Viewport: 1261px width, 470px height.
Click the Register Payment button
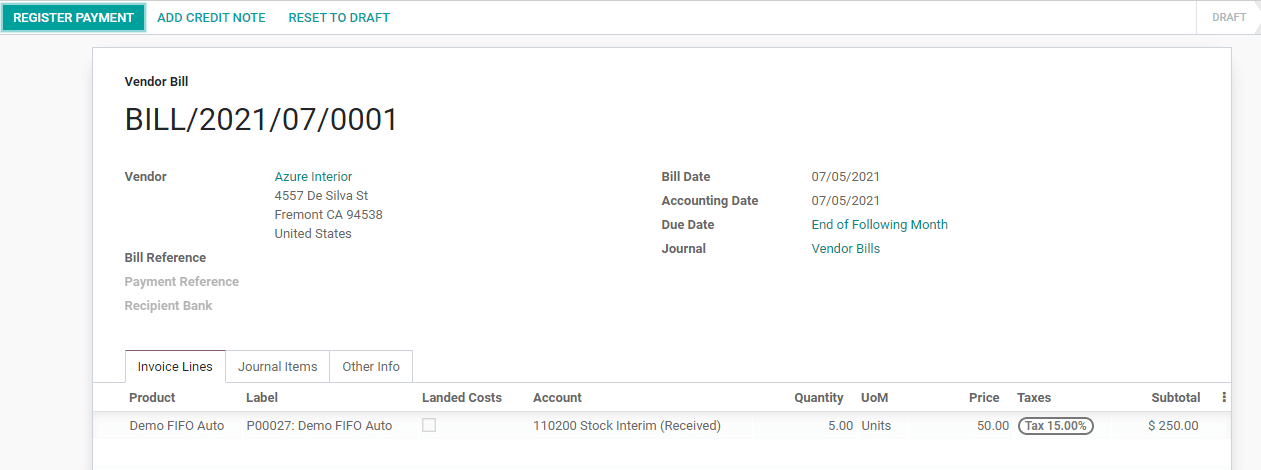tap(74, 18)
